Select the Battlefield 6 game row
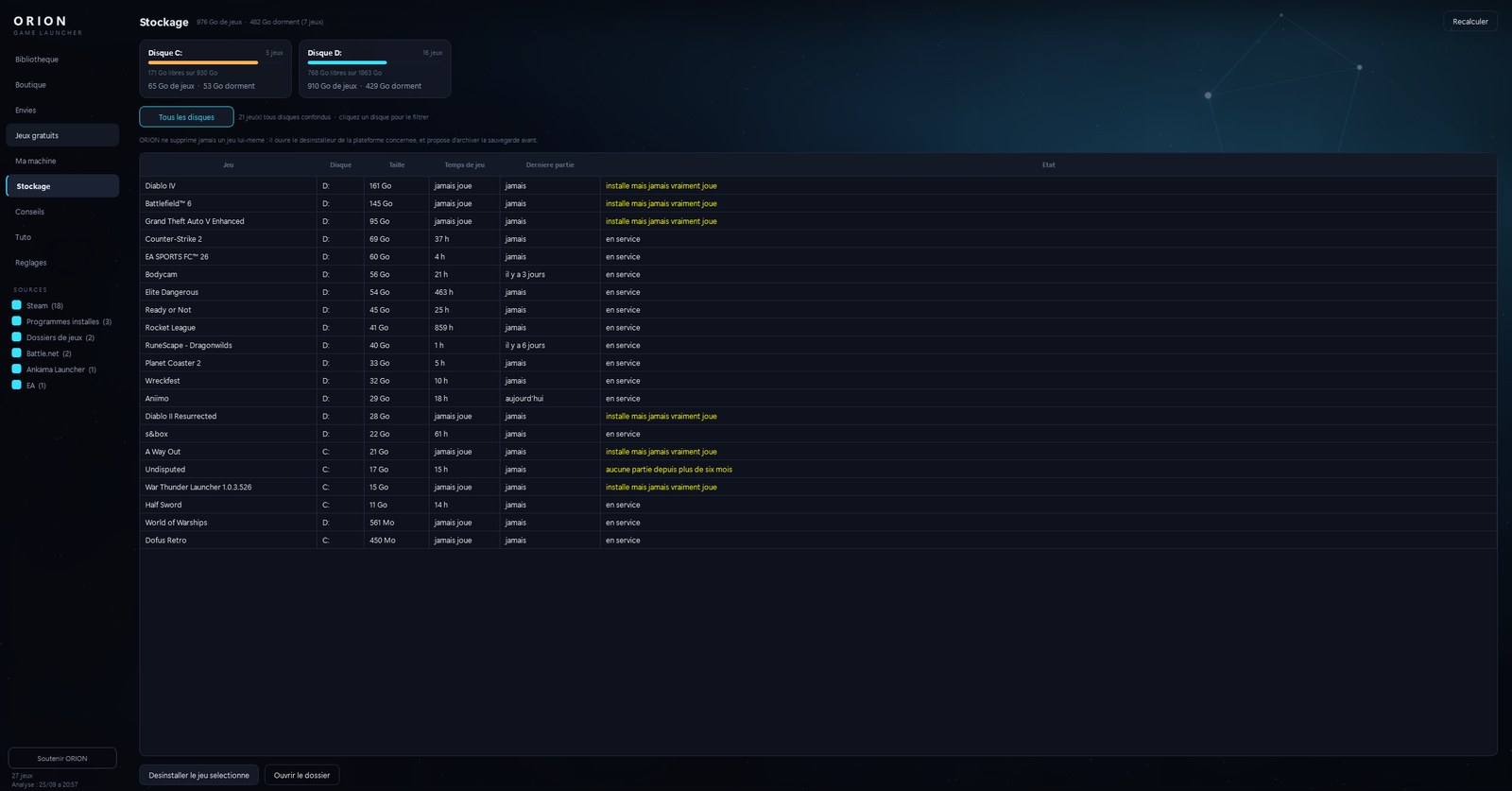The width and height of the screenshot is (1512, 791). tap(818, 204)
